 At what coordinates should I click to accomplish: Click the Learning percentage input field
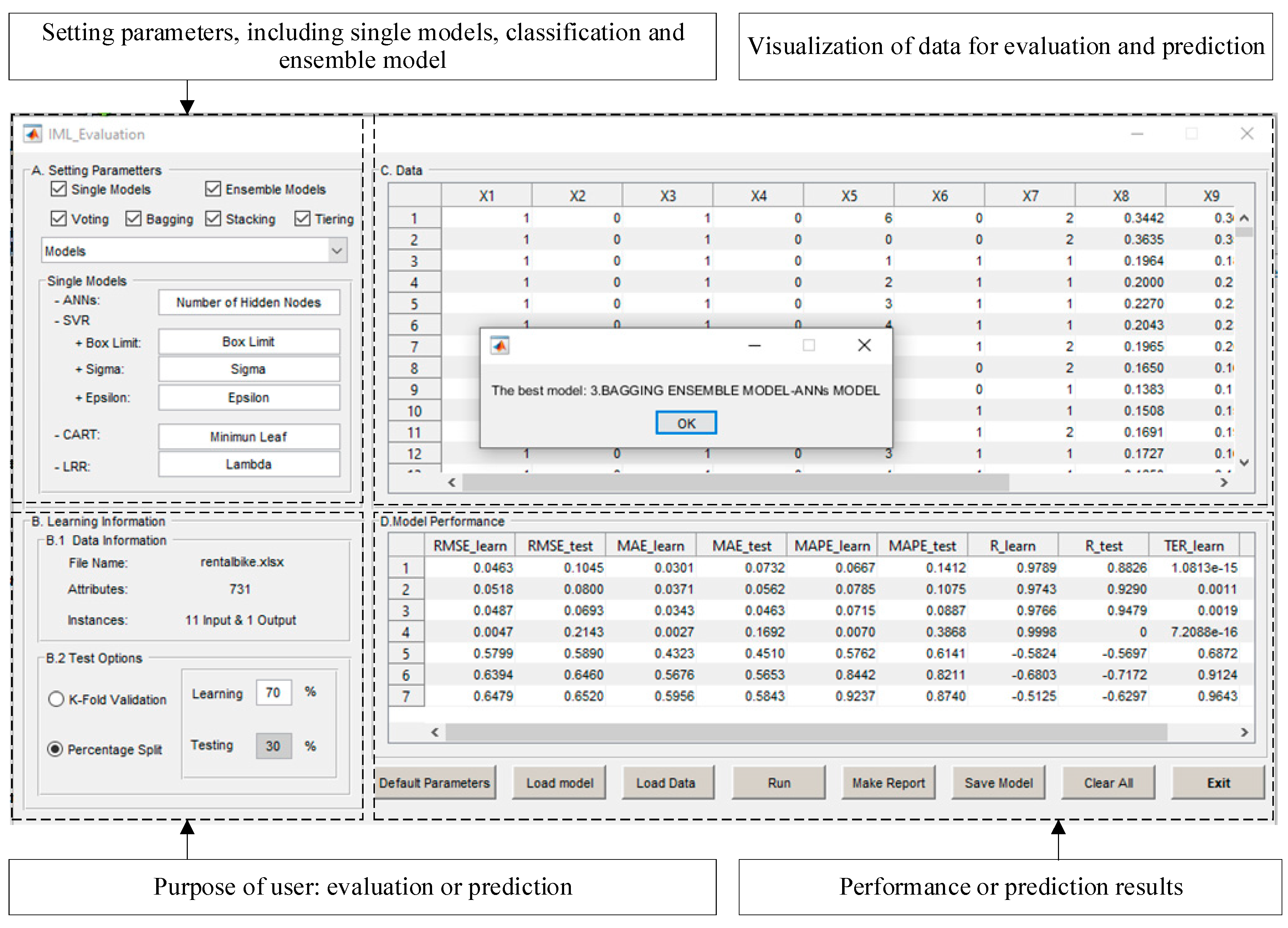click(273, 693)
